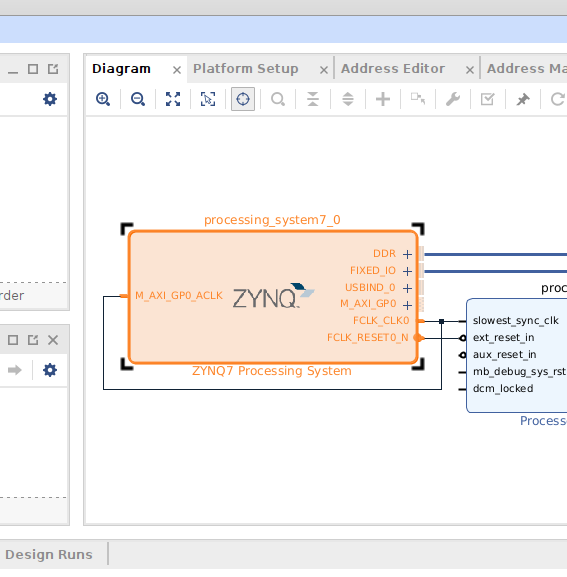Click the Customize Block wrench icon
Viewport: 567px width, 577px height.
(453, 99)
